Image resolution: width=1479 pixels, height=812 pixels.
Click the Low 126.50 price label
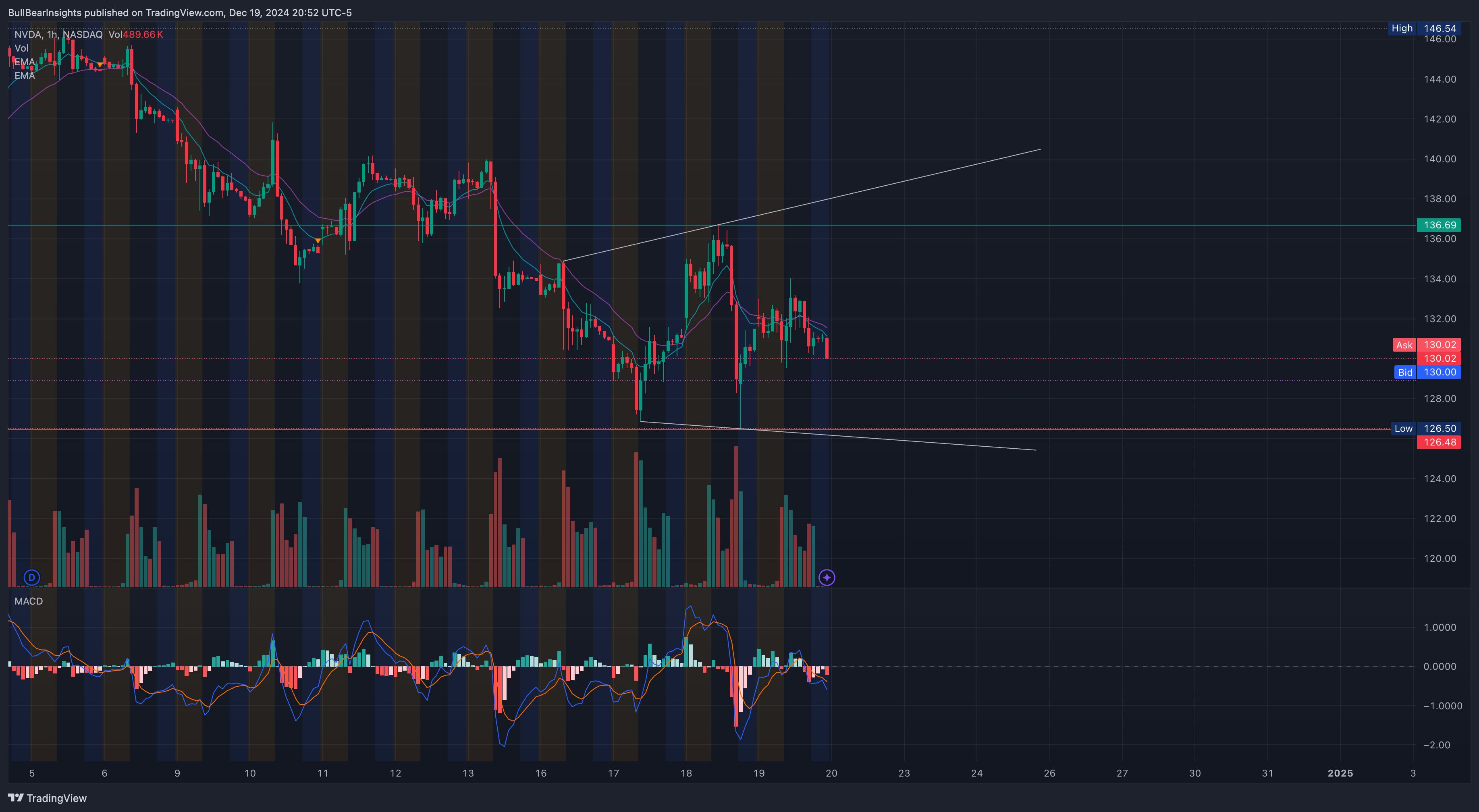tap(1426, 429)
